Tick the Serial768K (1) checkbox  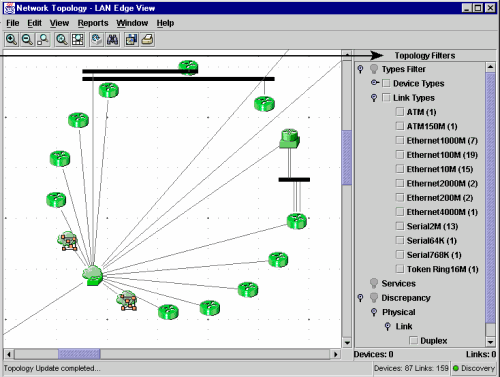tap(399, 255)
